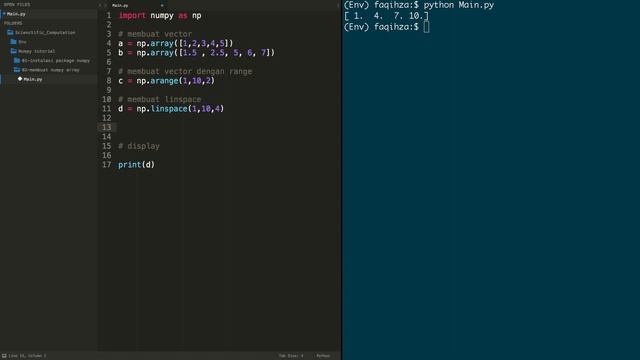Click the 'import' keyword on line 1

[132, 16]
